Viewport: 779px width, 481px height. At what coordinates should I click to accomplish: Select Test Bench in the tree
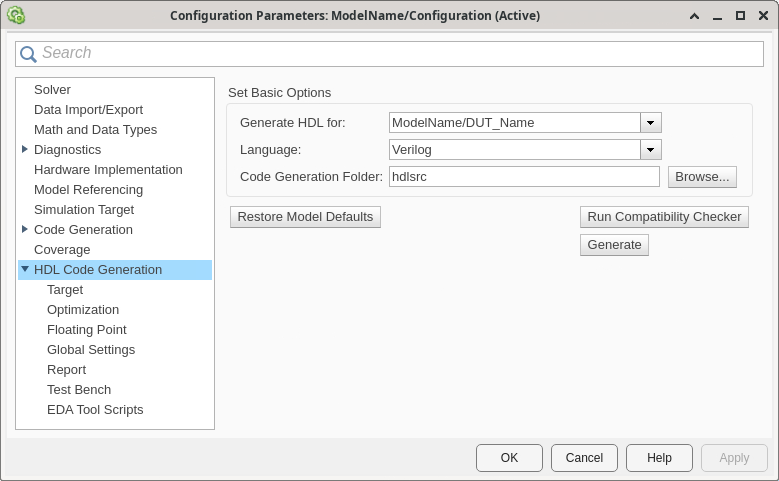79,390
